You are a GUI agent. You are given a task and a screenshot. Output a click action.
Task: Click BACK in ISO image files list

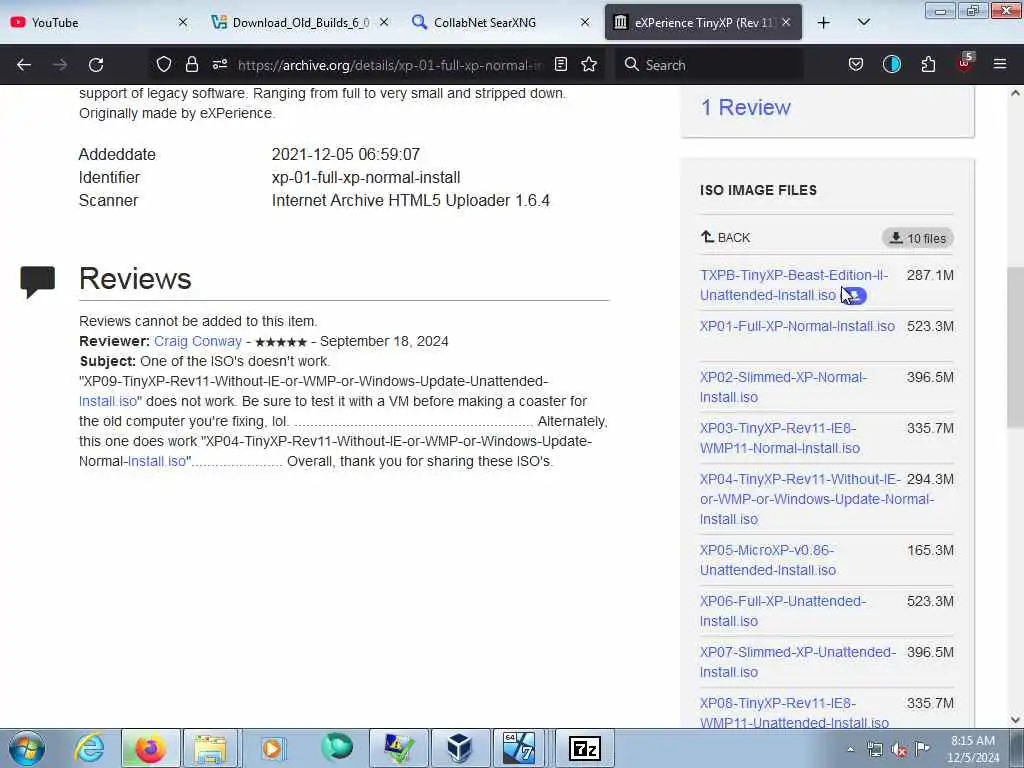click(726, 237)
